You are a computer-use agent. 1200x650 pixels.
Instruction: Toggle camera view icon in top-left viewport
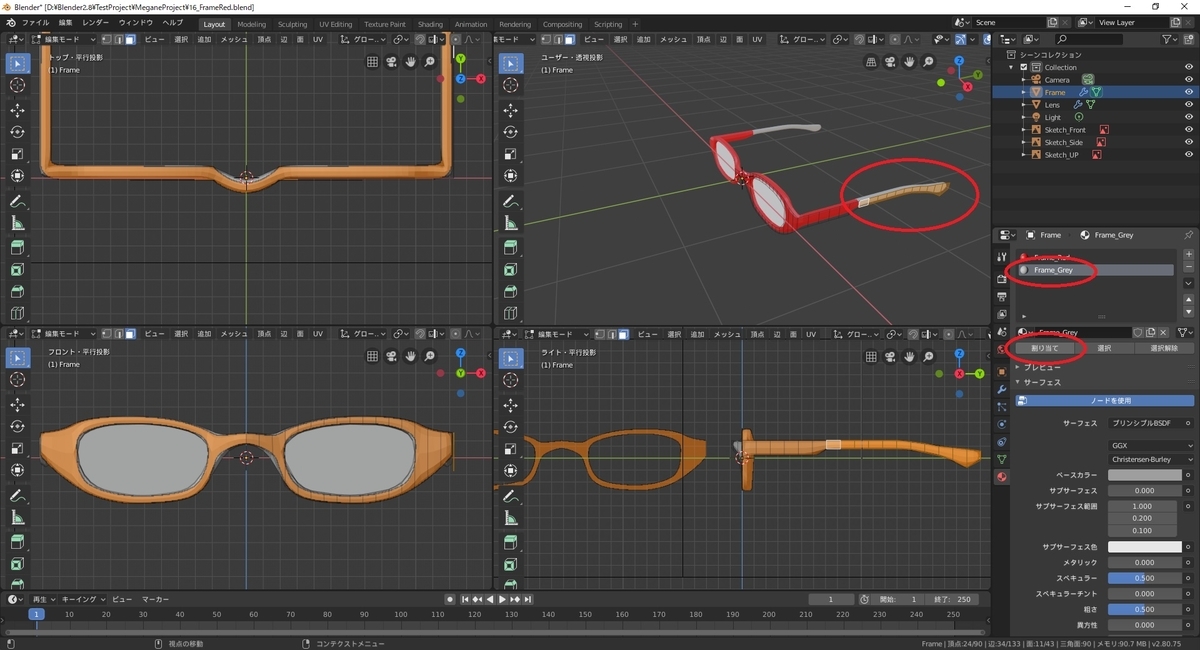391,62
